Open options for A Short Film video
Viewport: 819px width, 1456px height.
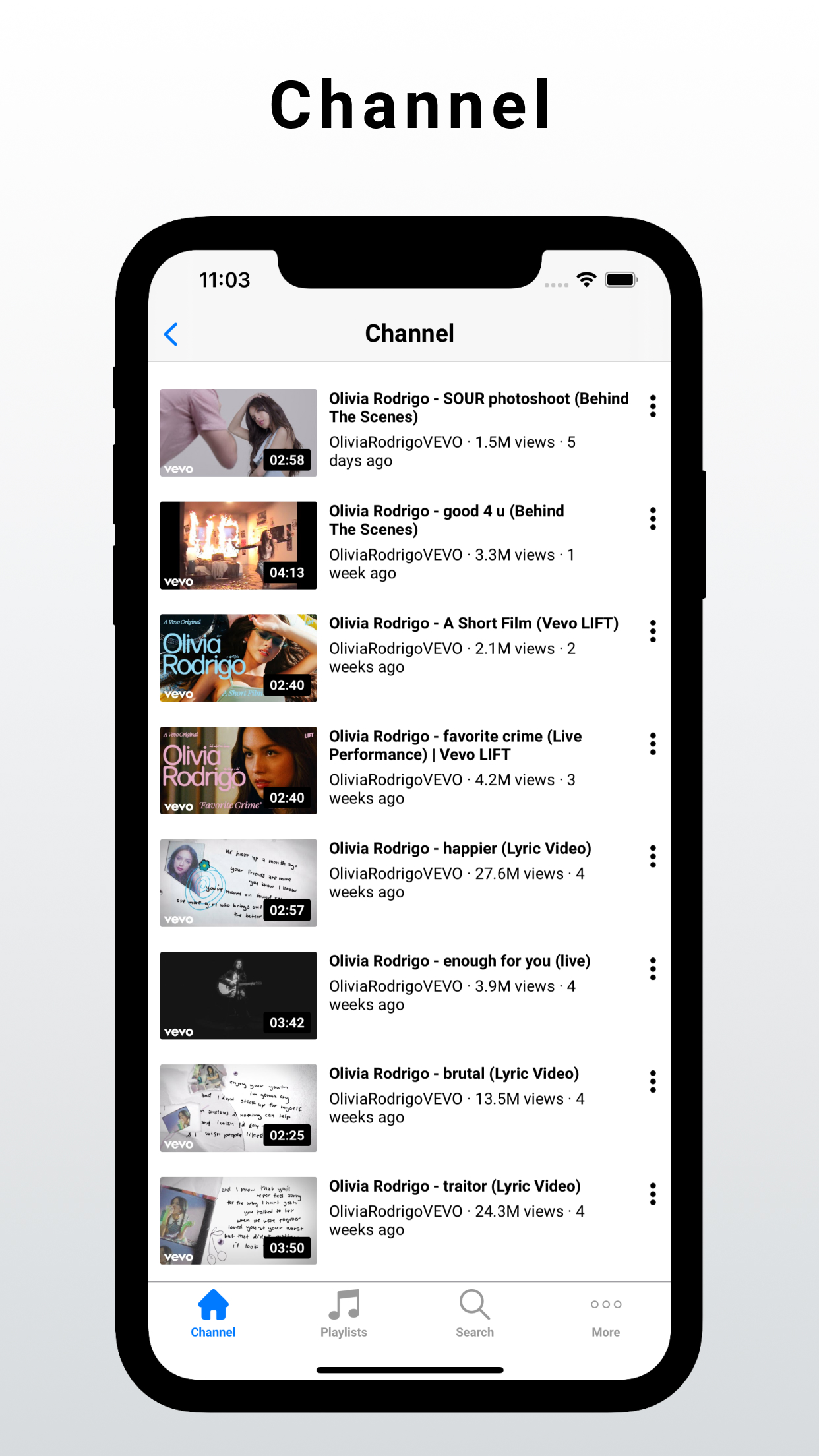point(653,631)
